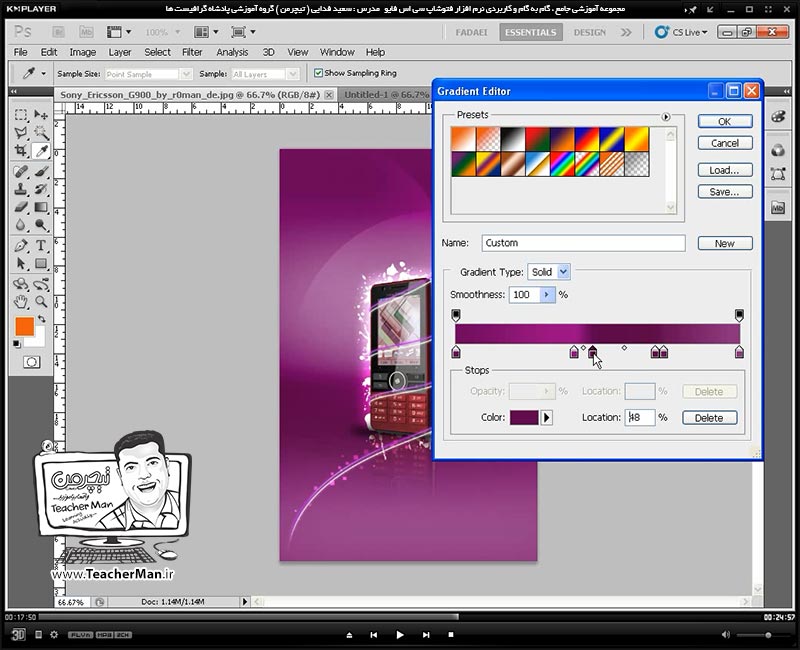Stop playback in KMPlayer
800x650 pixels.
[451, 635]
